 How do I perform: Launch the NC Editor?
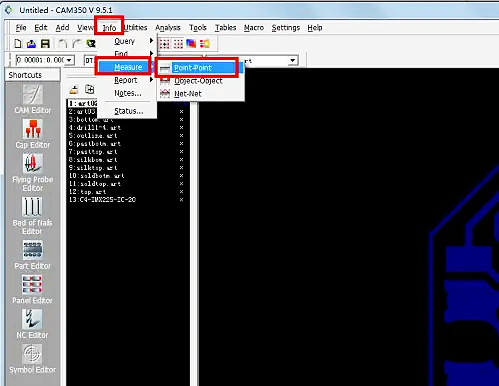[33, 324]
